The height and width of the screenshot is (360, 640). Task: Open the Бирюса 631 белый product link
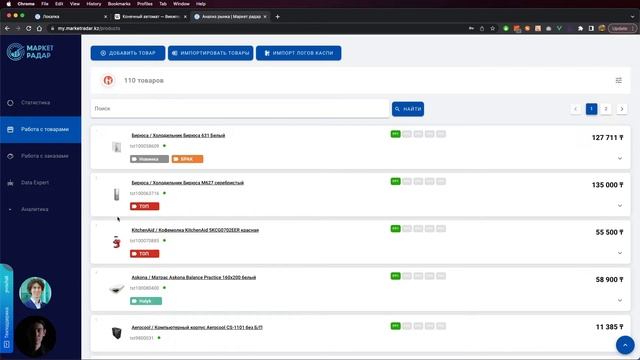[x=178, y=135]
